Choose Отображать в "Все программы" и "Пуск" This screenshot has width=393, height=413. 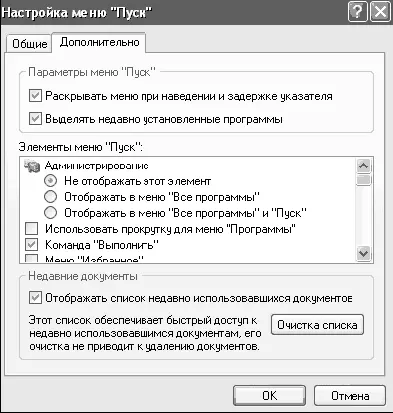tap(50, 212)
